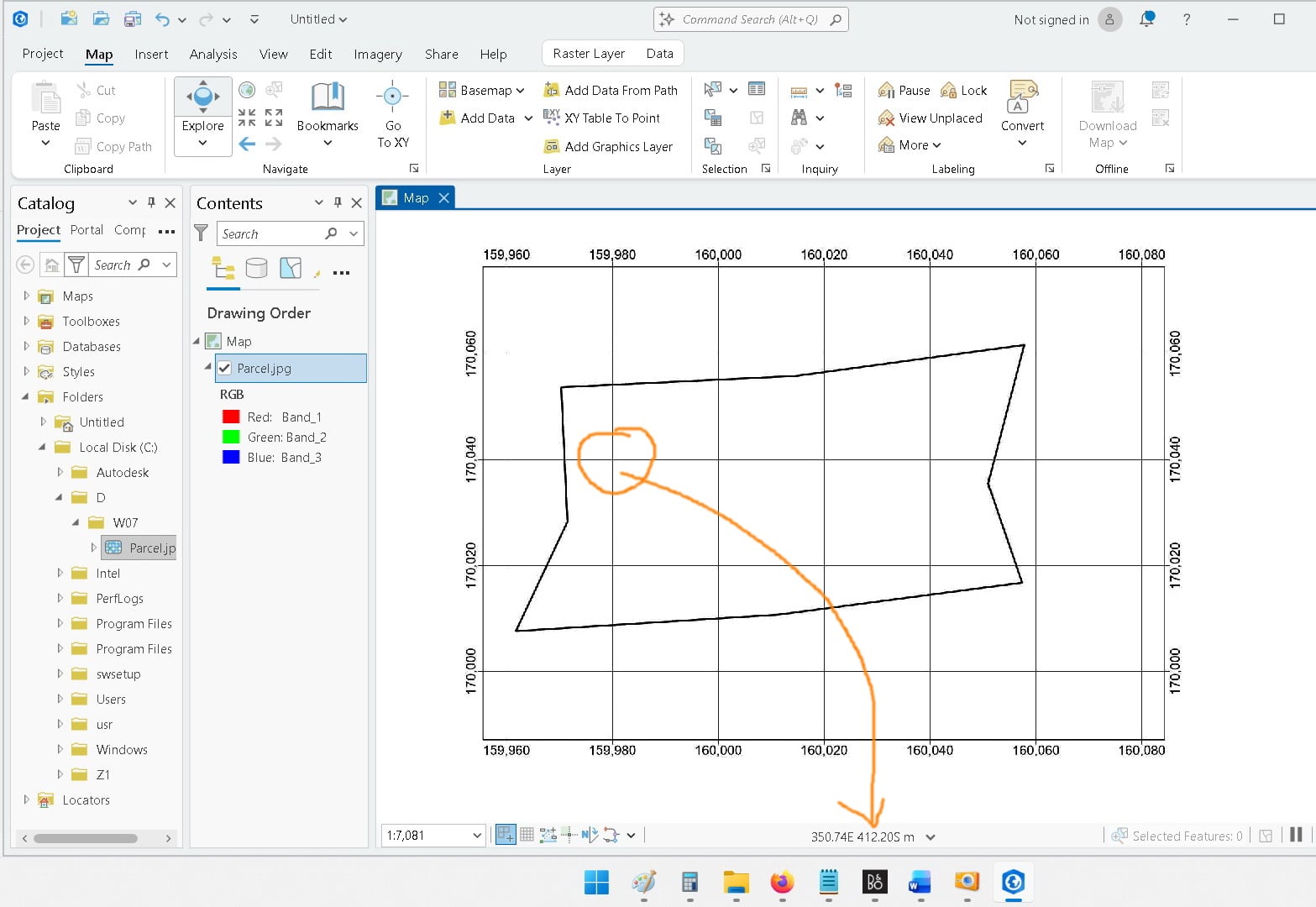Open the Go To XY tool

[x=392, y=115]
